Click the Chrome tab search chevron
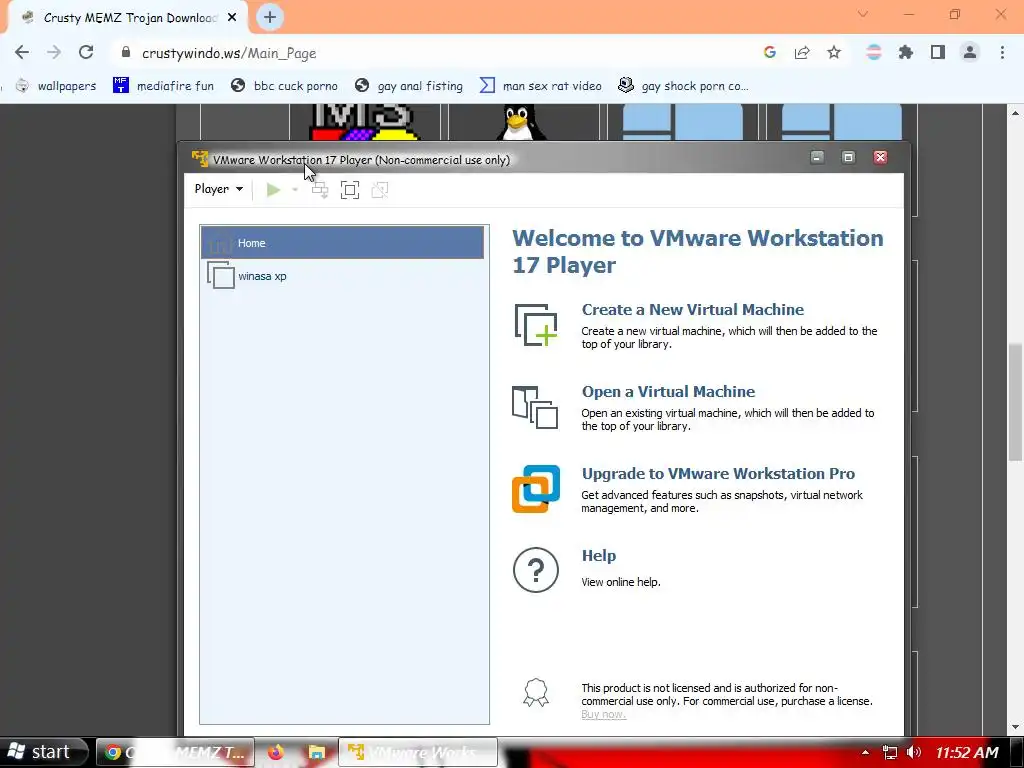The image size is (1024, 768). click(x=863, y=14)
